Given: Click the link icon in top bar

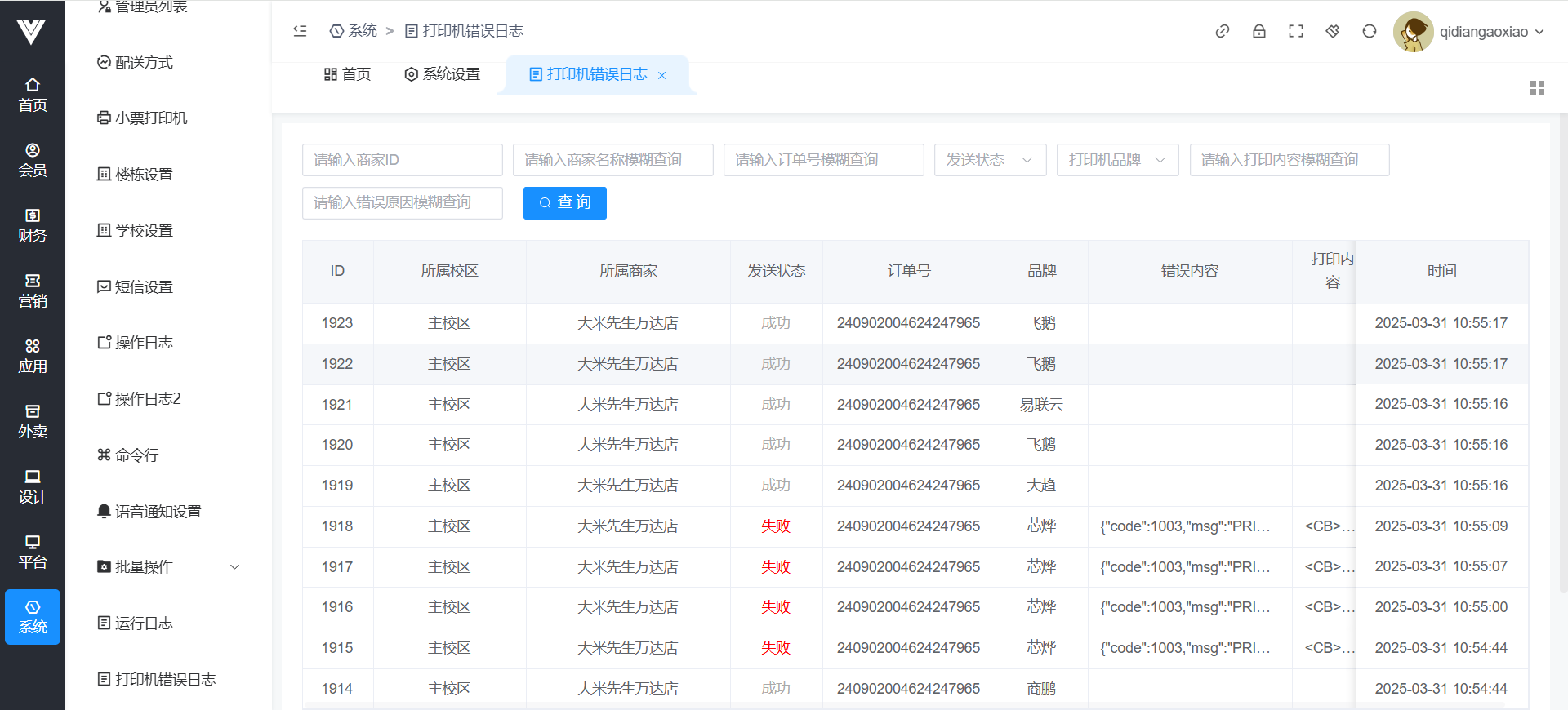Looking at the screenshot, I should pos(1222,31).
